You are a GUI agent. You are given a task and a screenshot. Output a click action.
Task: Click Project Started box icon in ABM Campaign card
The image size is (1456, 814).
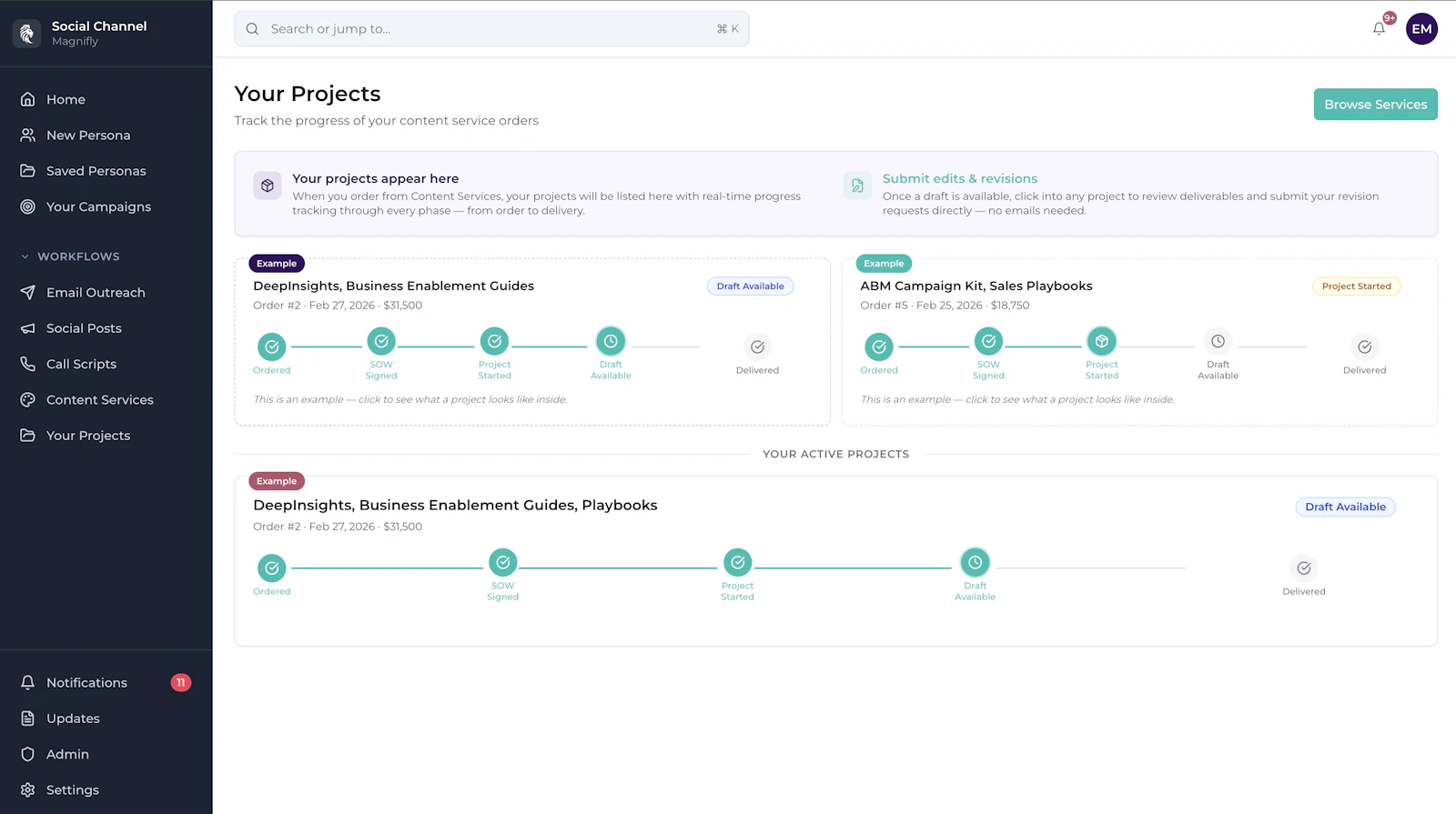[1101, 341]
